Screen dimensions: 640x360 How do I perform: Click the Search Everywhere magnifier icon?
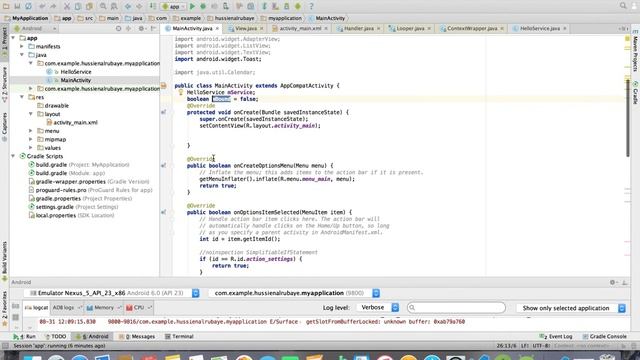pyautogui.click(x=623, y=6)
